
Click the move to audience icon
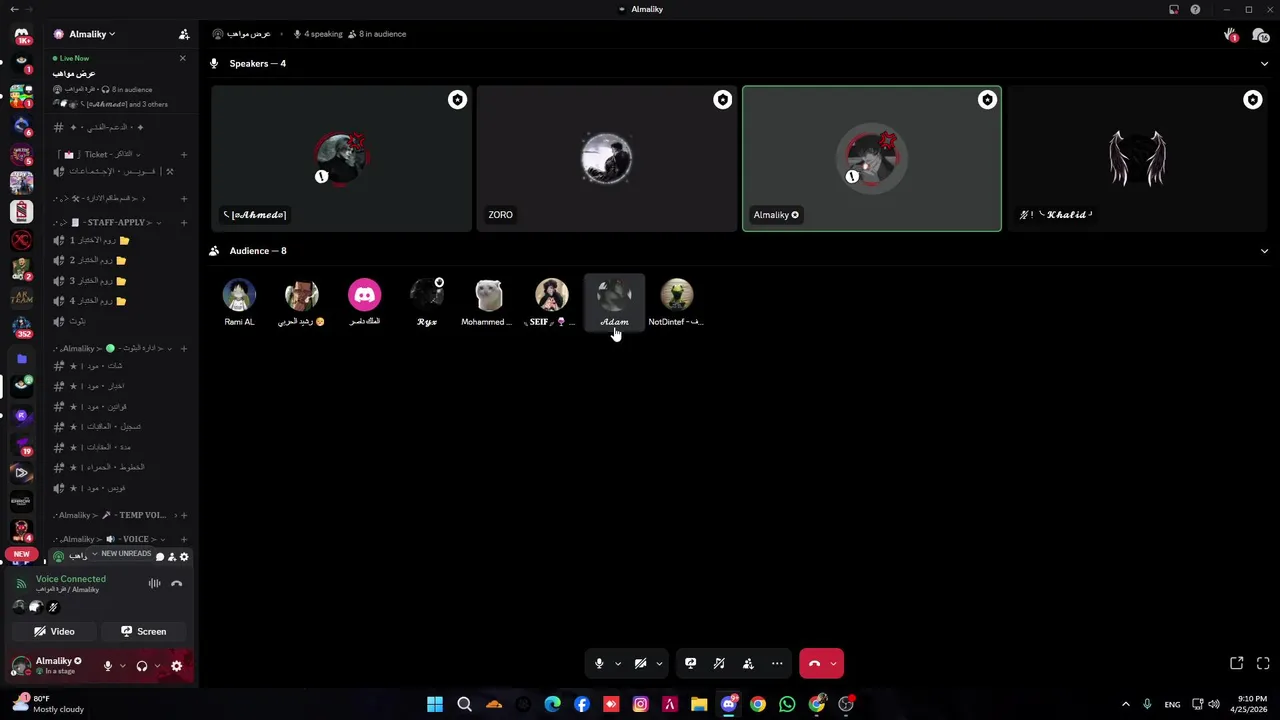click(748, 663)
